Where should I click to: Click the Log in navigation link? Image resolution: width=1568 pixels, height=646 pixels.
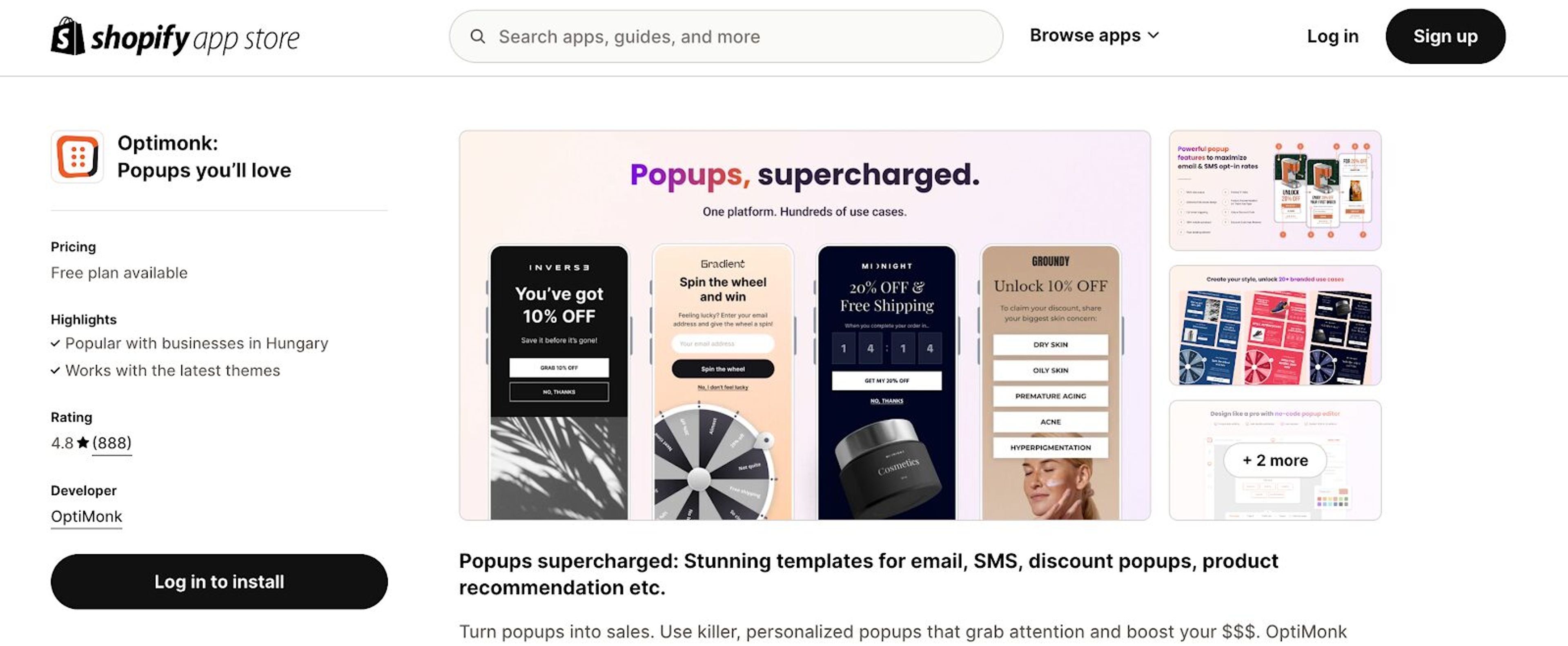pos(1334,36)
